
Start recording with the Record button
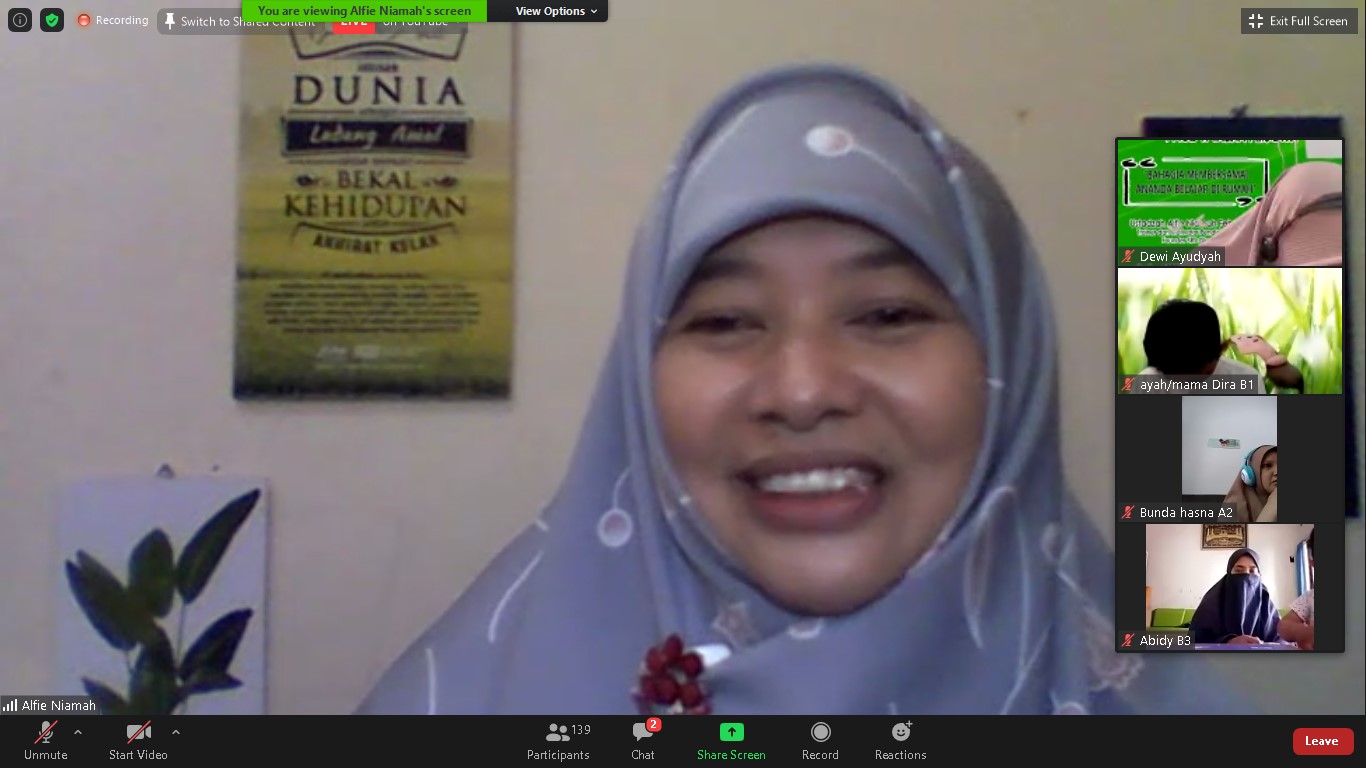[x=820, y=741]
